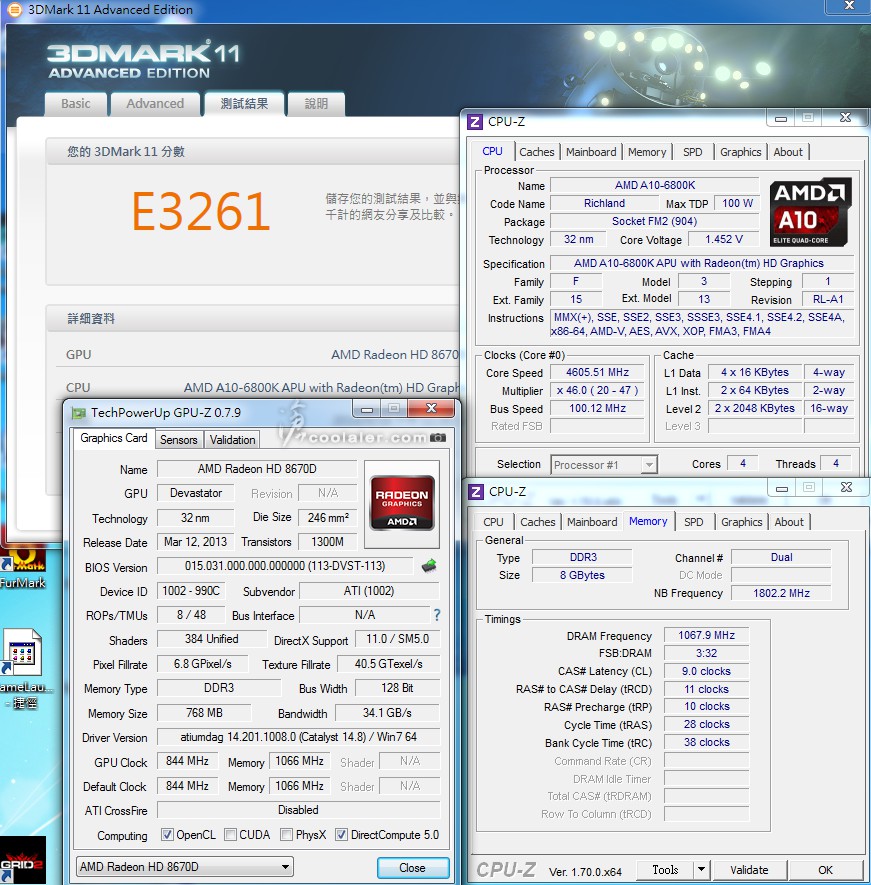The image size is (871, 885).
Task: Click the Multiplier value "x 46.0 ( 20 - 47 )"
Action: point(597,391)
